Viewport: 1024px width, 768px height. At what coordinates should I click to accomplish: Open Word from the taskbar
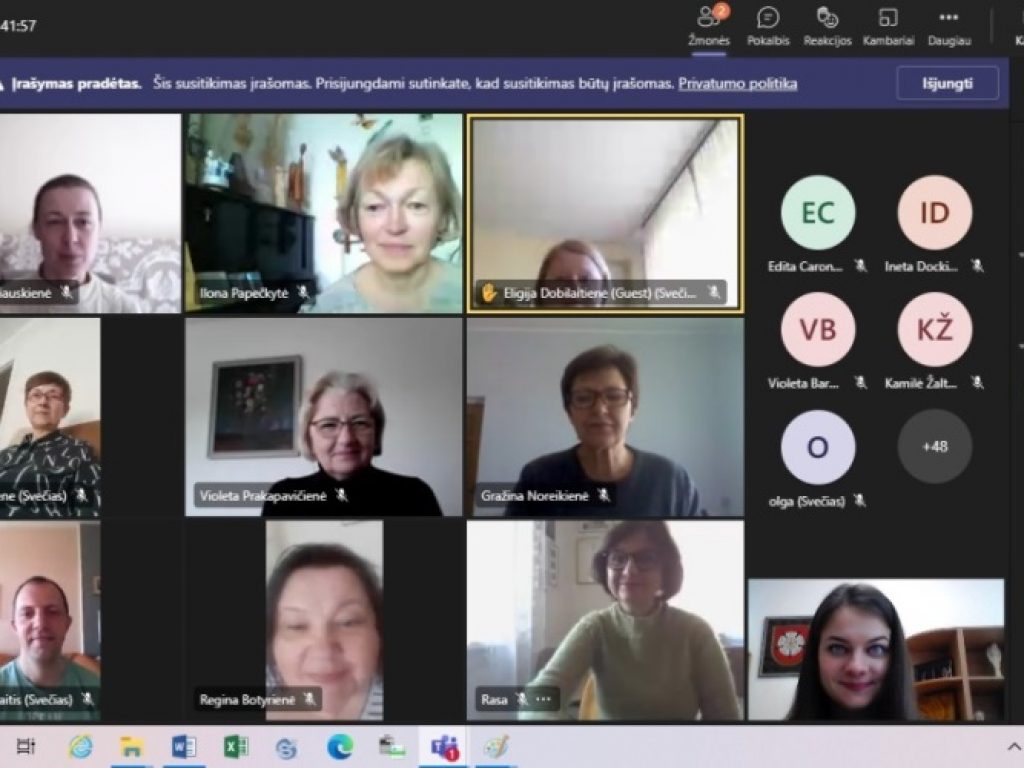click(184, 746)
